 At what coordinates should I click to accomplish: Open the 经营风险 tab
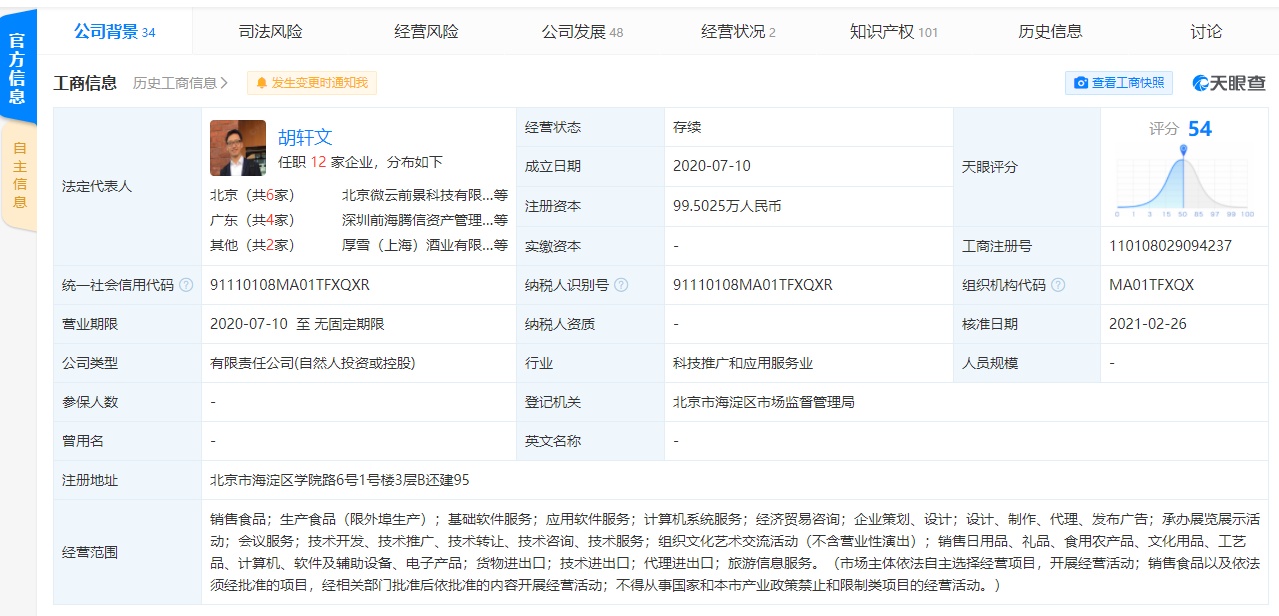pos(426,32)
